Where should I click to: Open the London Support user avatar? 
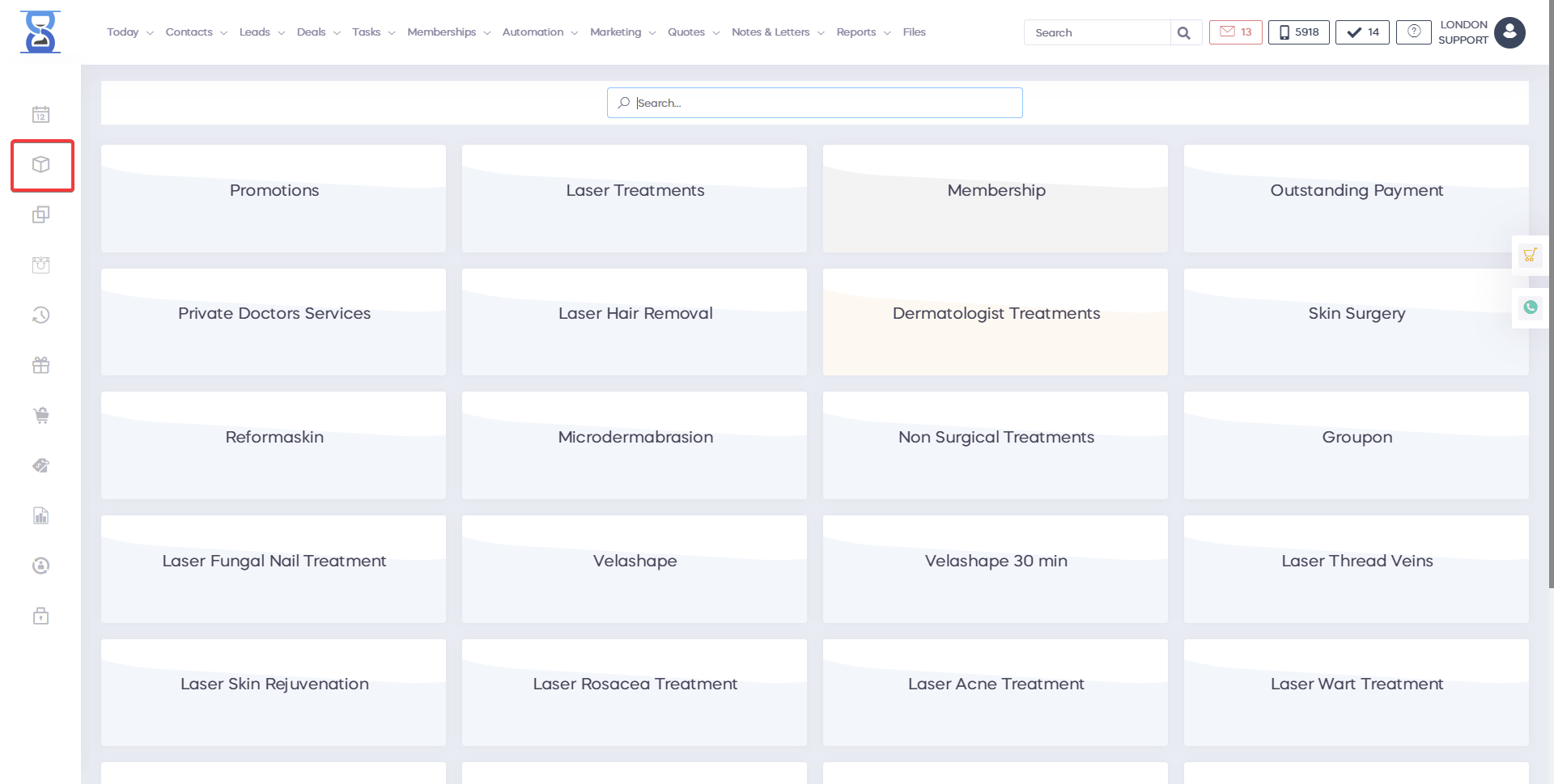(x=1509, y=32)
